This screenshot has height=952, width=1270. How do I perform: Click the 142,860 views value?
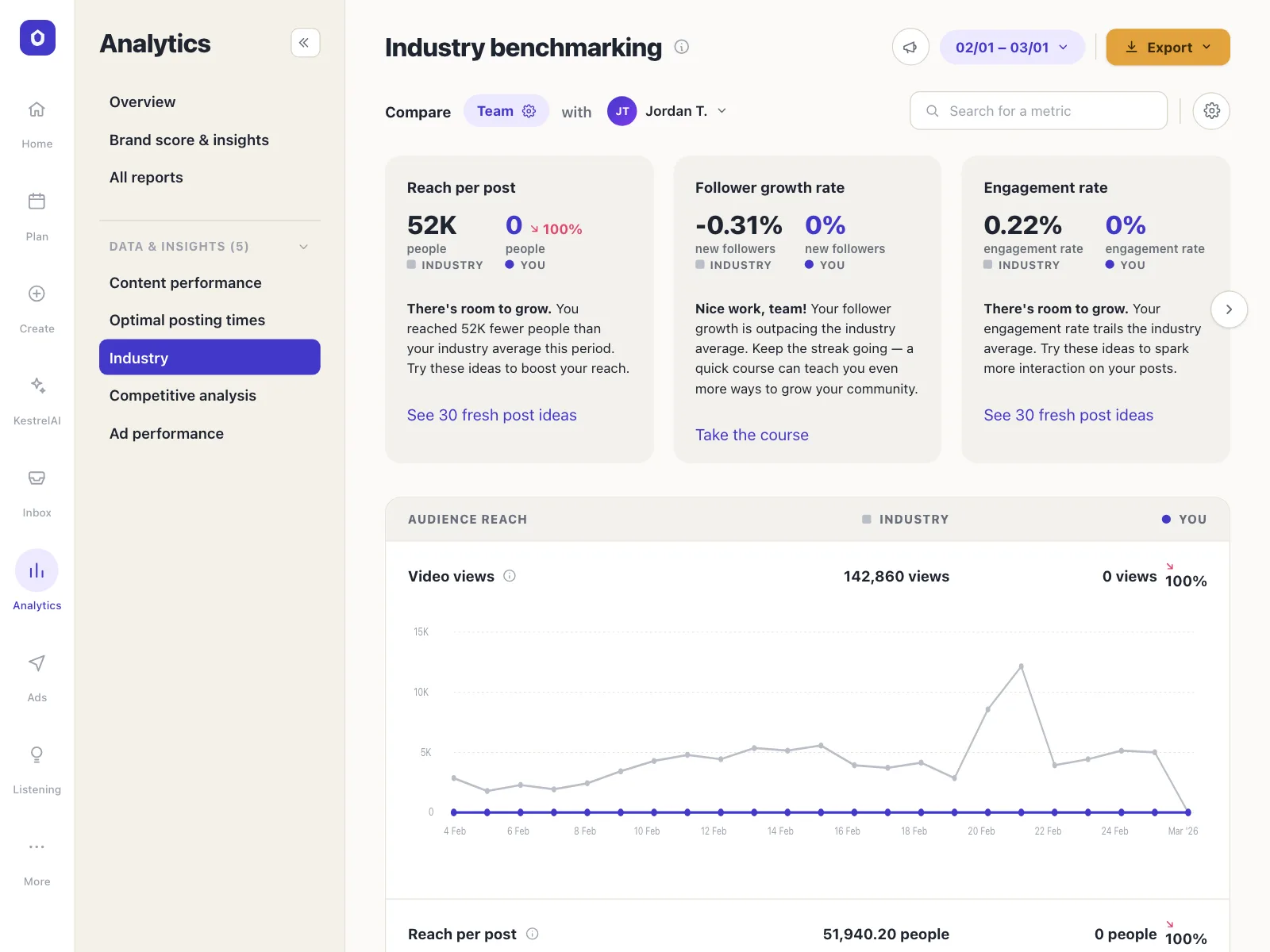896,577
